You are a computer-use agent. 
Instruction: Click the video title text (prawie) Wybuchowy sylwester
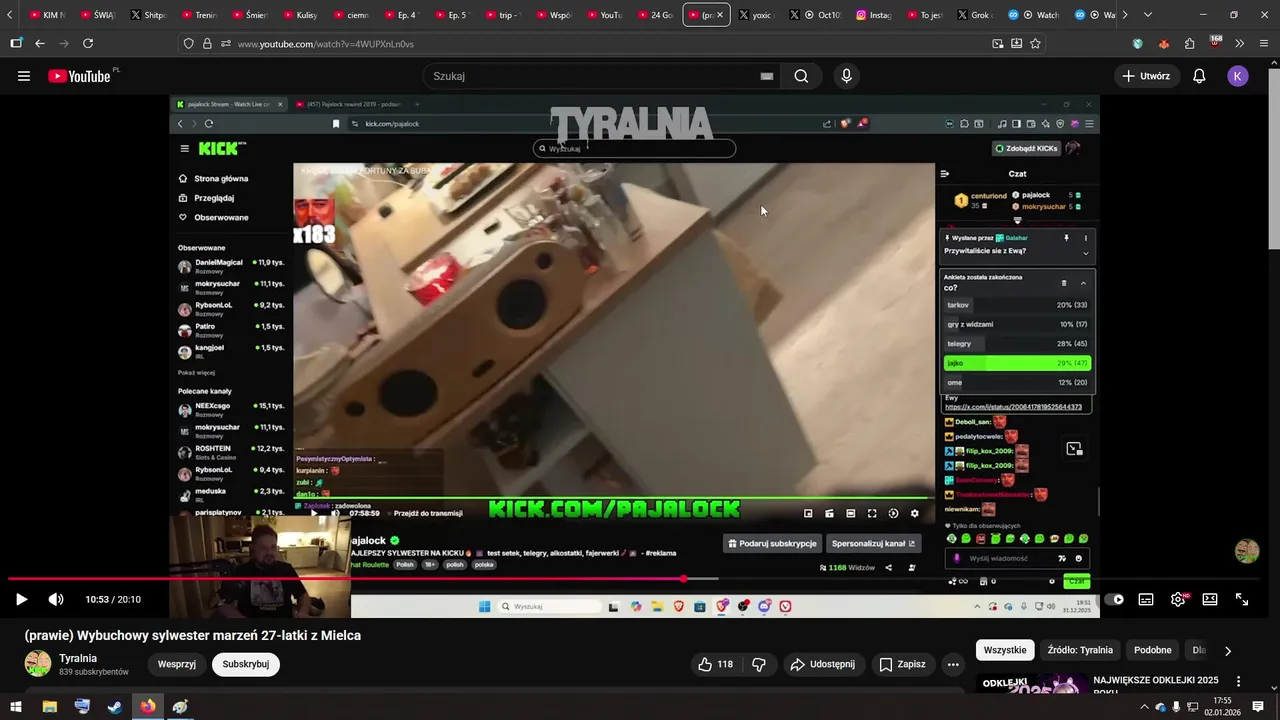(x=193, y=635)
